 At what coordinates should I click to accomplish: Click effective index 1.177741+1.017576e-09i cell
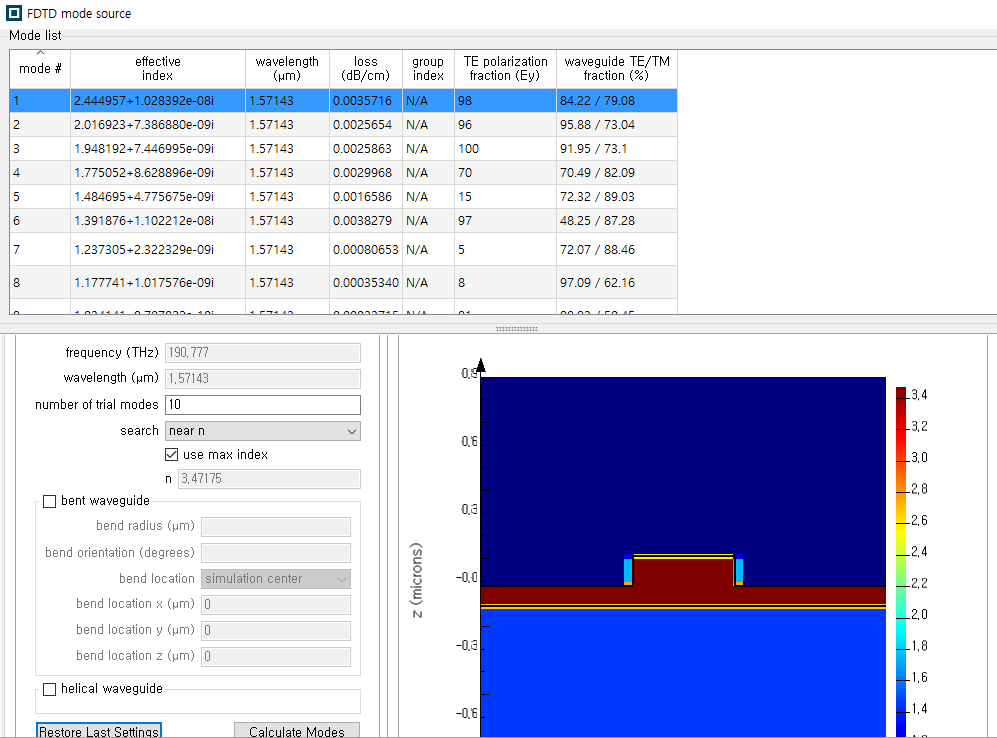point(158,283)
